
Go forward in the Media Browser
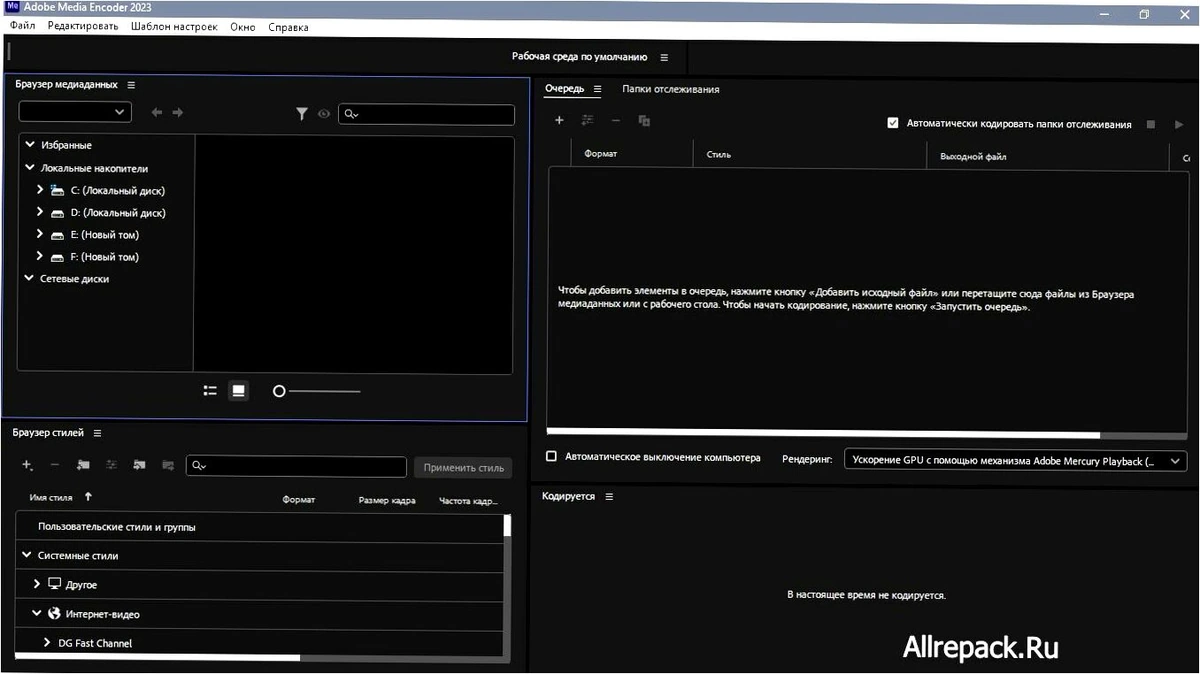tap(178, 113)
